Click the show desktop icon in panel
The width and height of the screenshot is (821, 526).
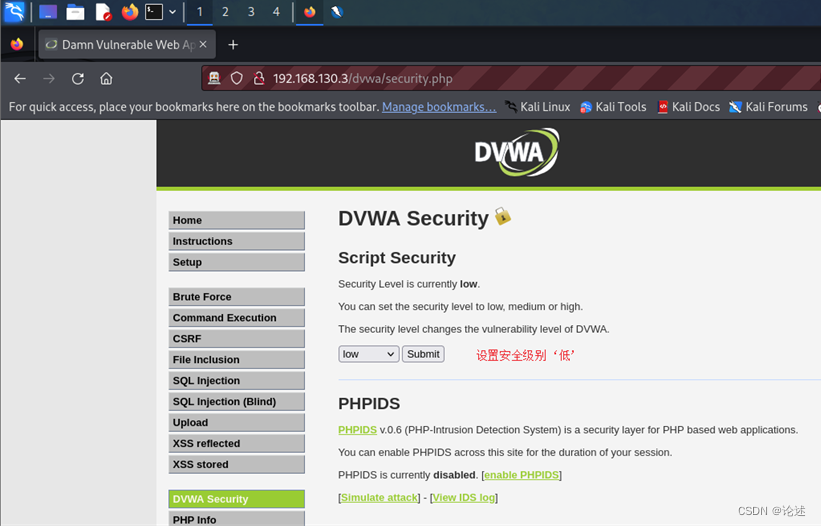click(x=48, y=12)
